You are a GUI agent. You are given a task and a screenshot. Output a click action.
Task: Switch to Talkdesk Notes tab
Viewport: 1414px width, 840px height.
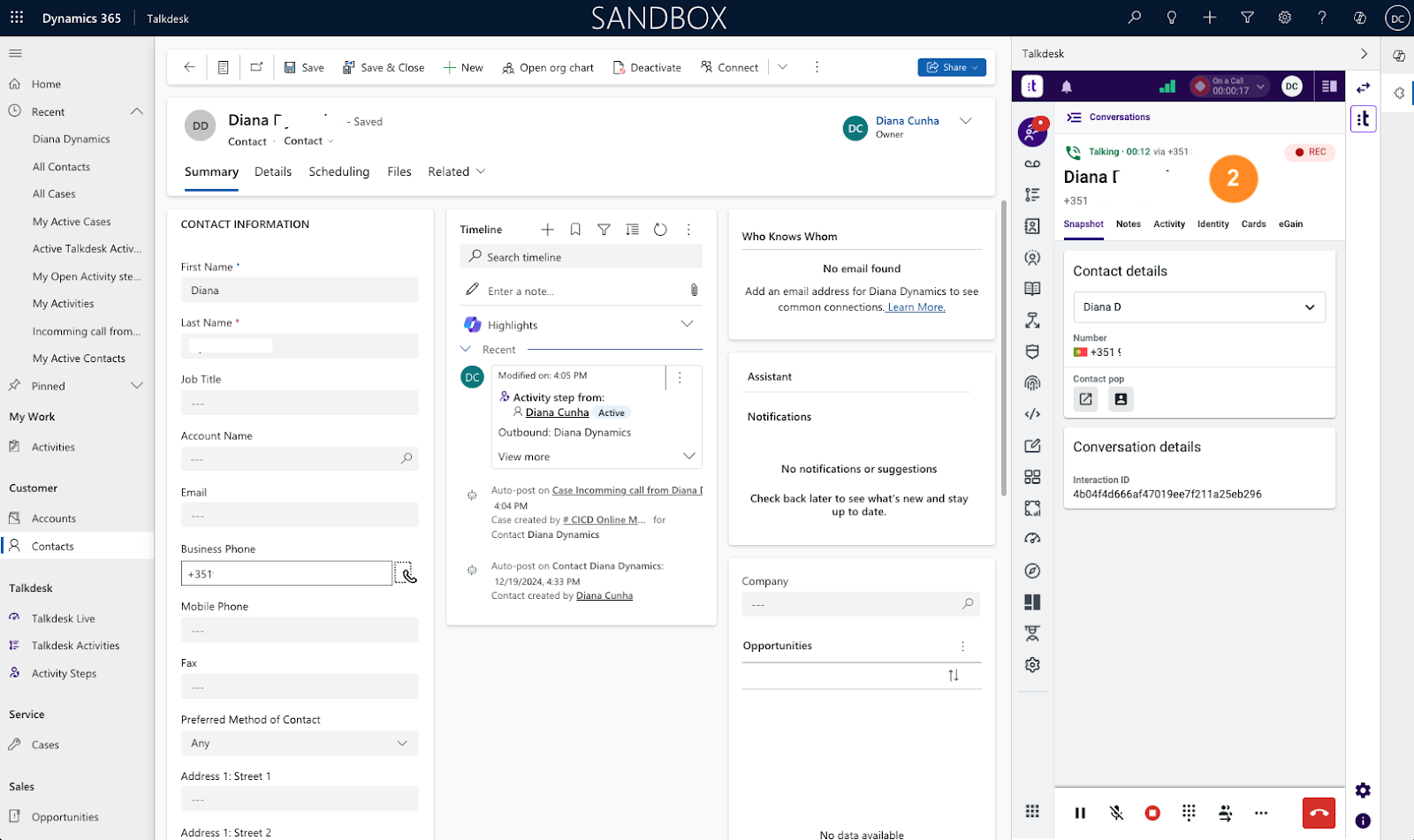[1129, 224]
